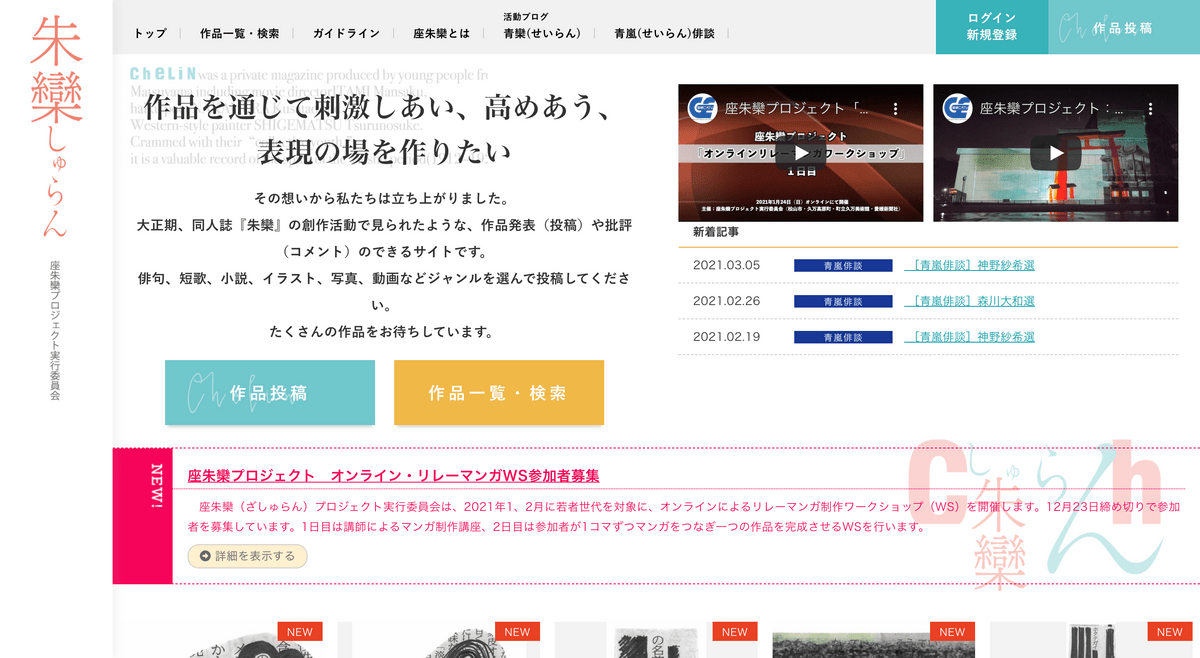Click the yellow 作品一覧・検索 button
The width and height of the screenshot is (1200, 658).
point(499,393)
